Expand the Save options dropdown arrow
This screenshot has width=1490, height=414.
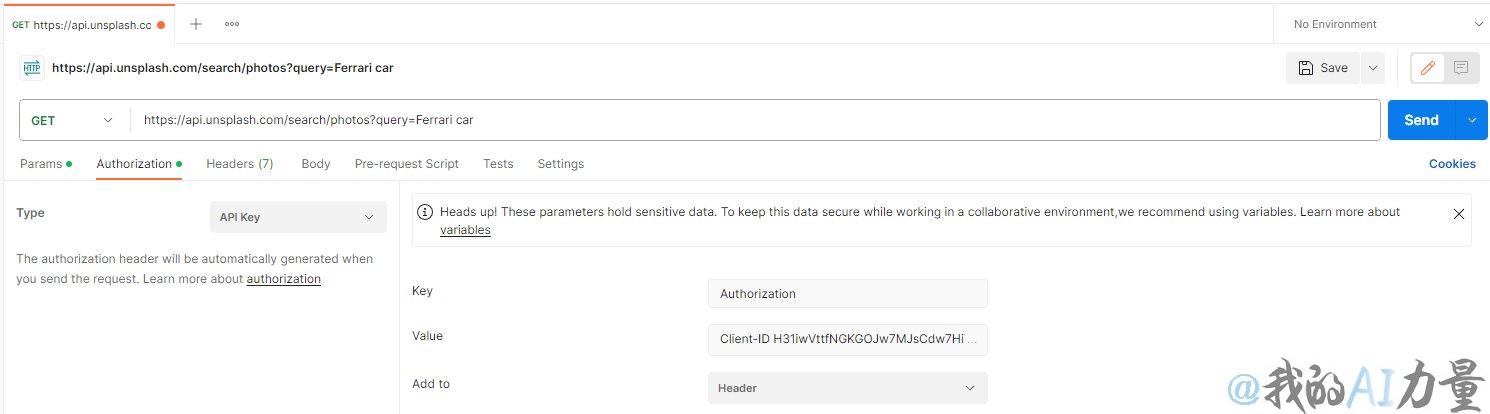[x=1373, y=68]
